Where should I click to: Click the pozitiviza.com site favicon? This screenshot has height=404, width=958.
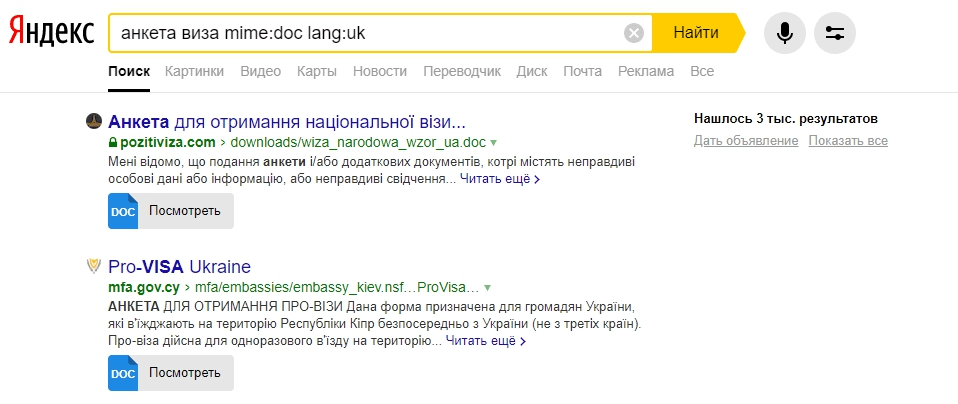(x=94, y=122)
